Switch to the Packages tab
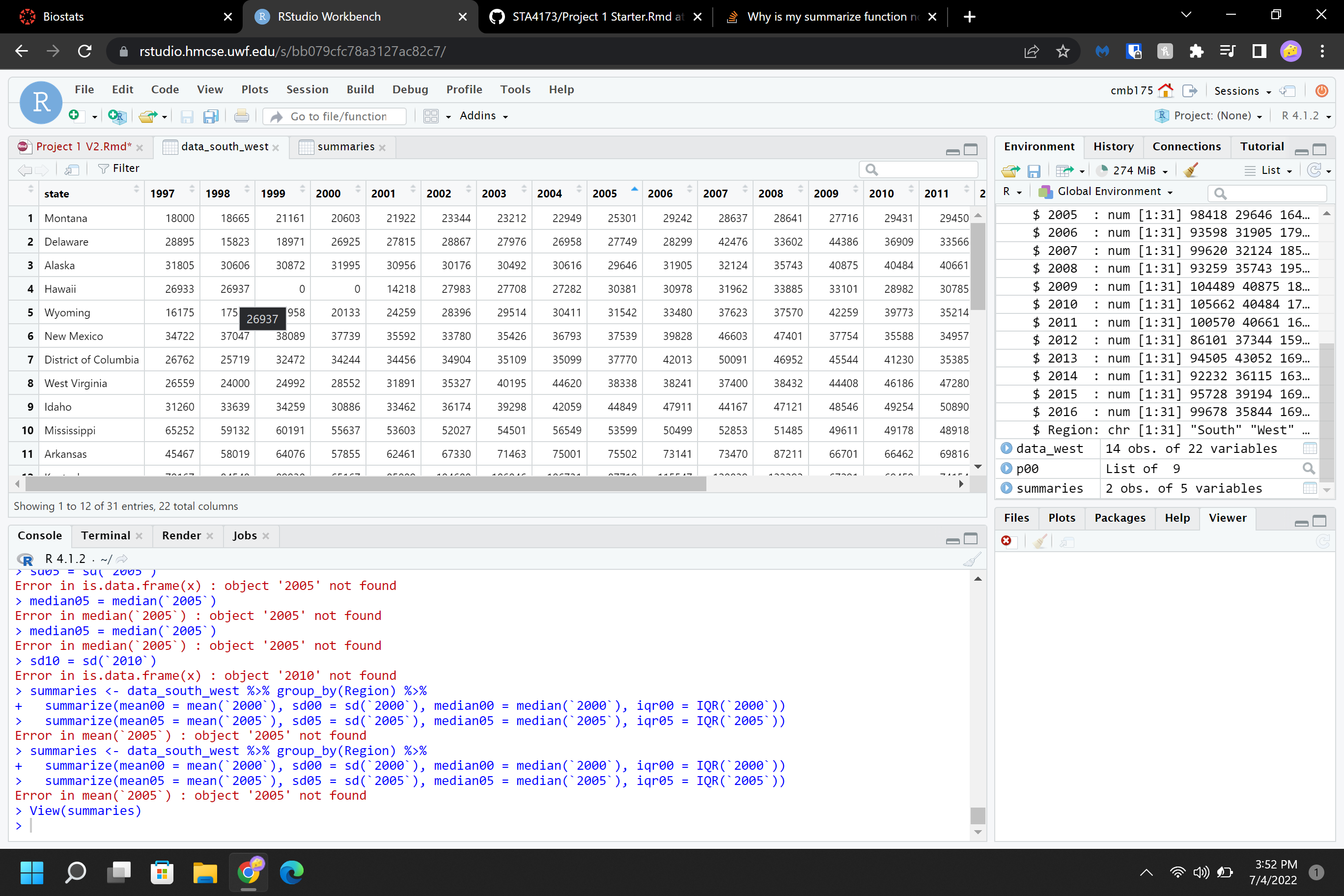 [x=1120, y=518]
